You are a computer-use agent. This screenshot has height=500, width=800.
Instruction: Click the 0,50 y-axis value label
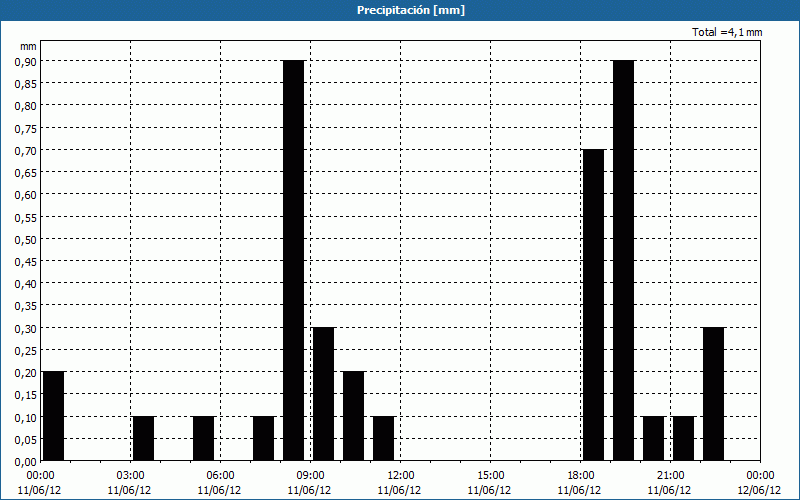[25, 238]
